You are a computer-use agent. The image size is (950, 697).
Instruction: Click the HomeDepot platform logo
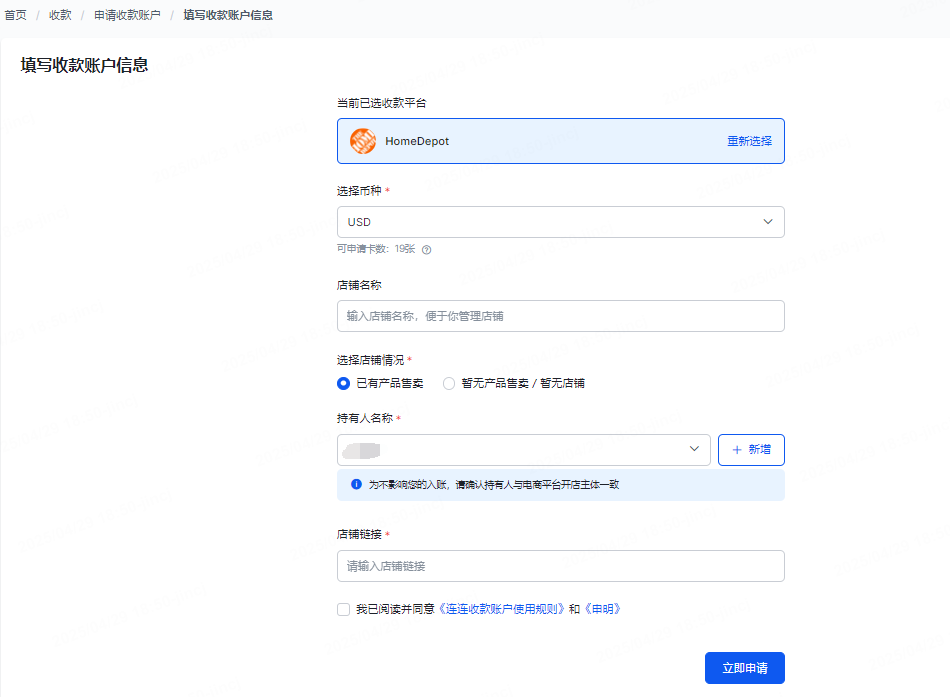(x=362, y=141)
